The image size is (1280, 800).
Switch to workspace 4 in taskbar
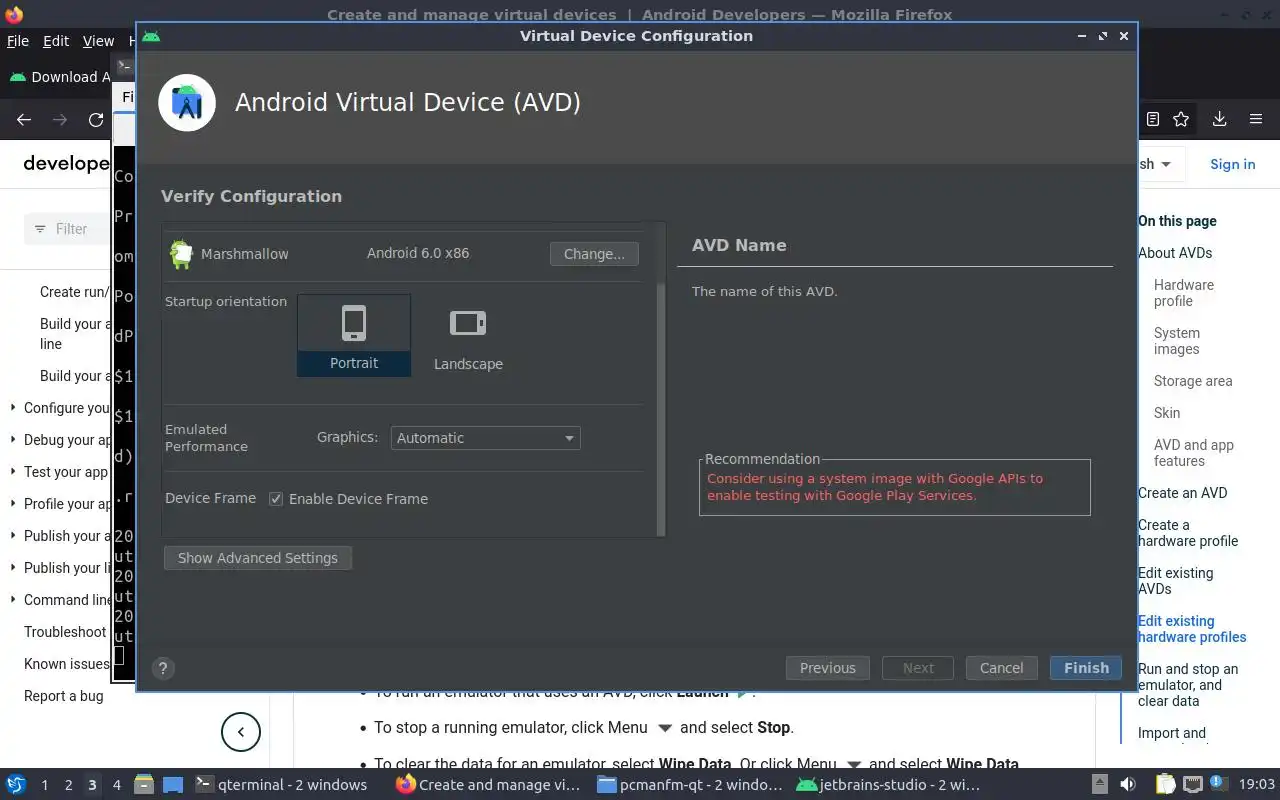click(x=116, y=785)
